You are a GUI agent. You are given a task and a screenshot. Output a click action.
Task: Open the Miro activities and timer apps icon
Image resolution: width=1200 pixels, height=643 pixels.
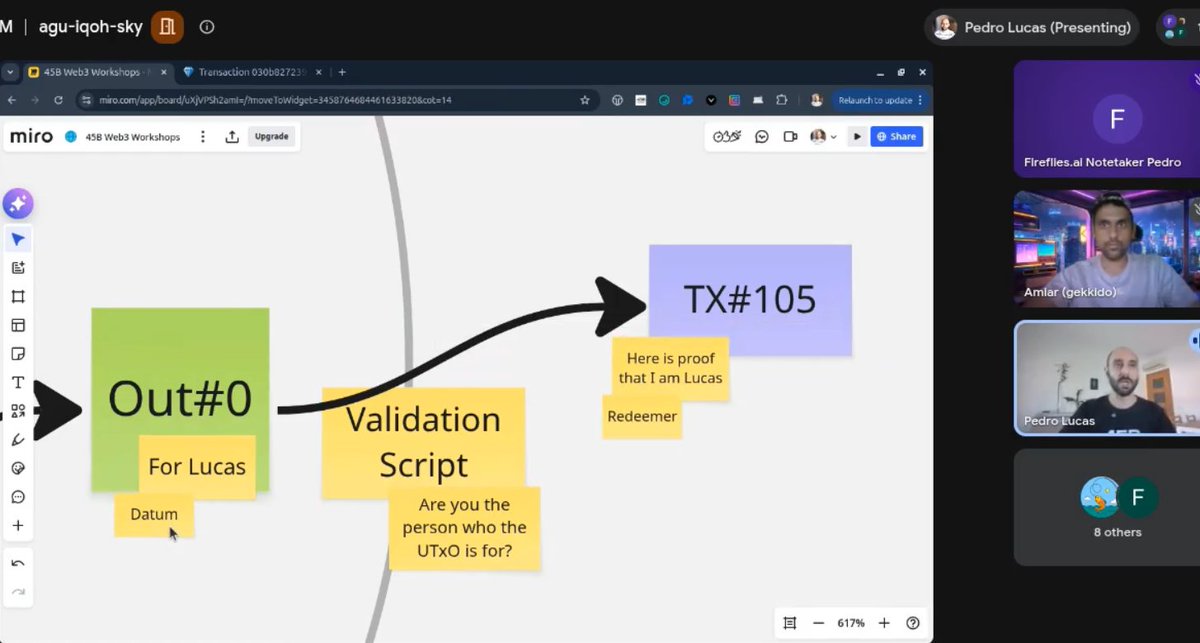coord(727,137)
